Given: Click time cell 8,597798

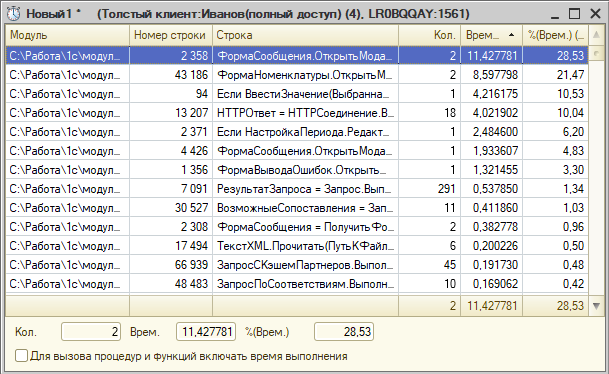Looking at the screenshot, I should pos(492,75).
